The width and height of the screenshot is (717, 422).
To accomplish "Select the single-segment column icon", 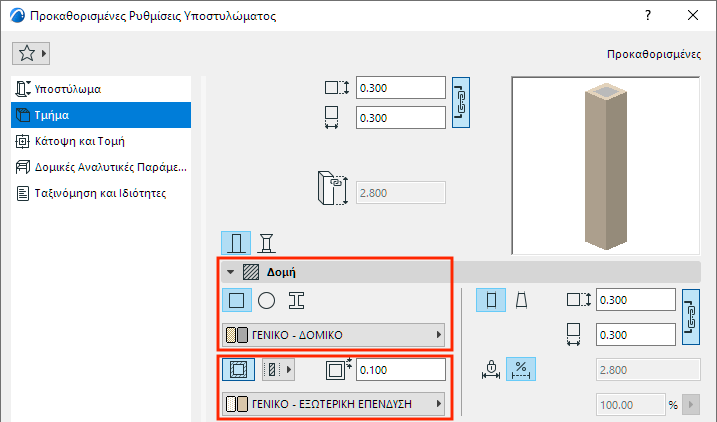I will click(x=236, y=243).
